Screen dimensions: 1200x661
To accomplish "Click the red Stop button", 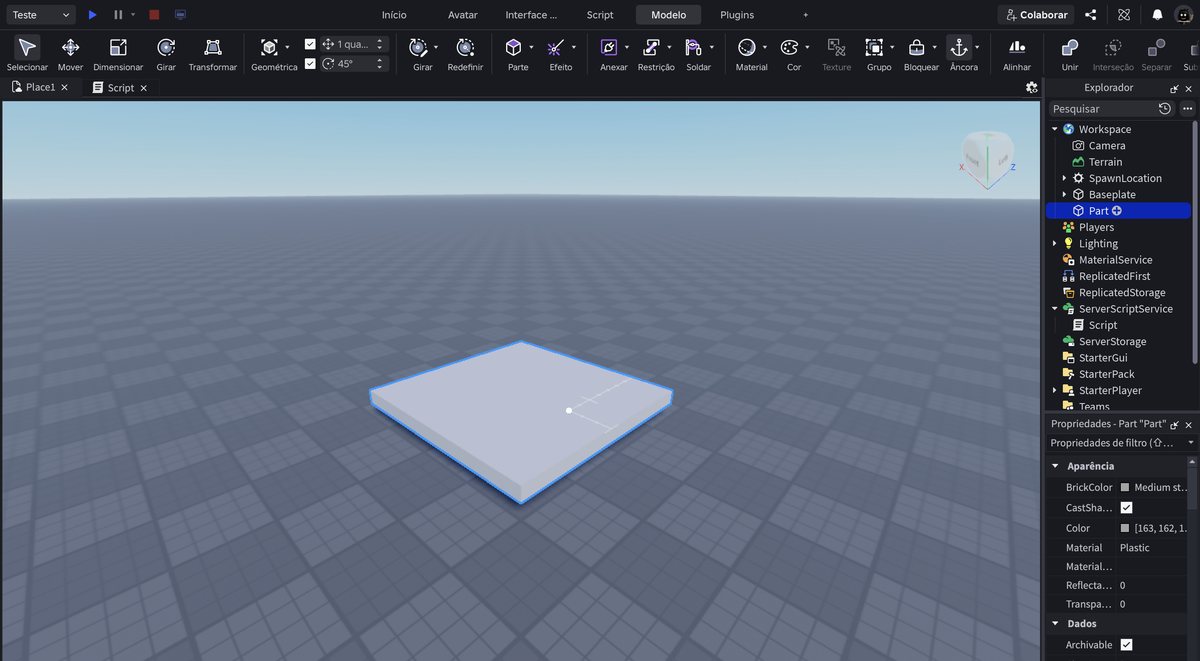I will pyautogui.click(x=154, y=15).
